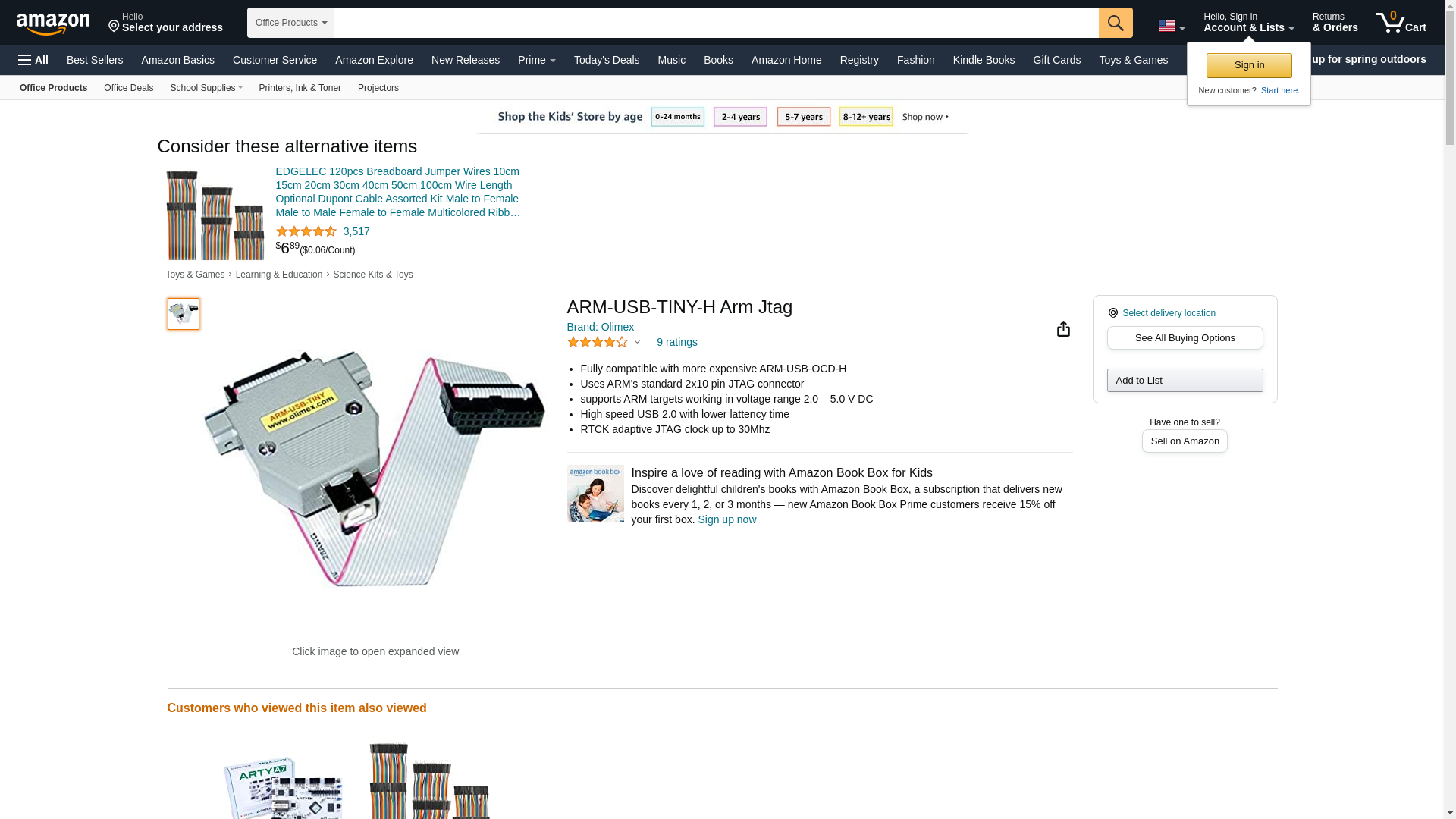Image resolution: width=1456 pixels, height=819 pixels.
Task: Click the share icon beside product title
Action: (x=1063, y=328)
